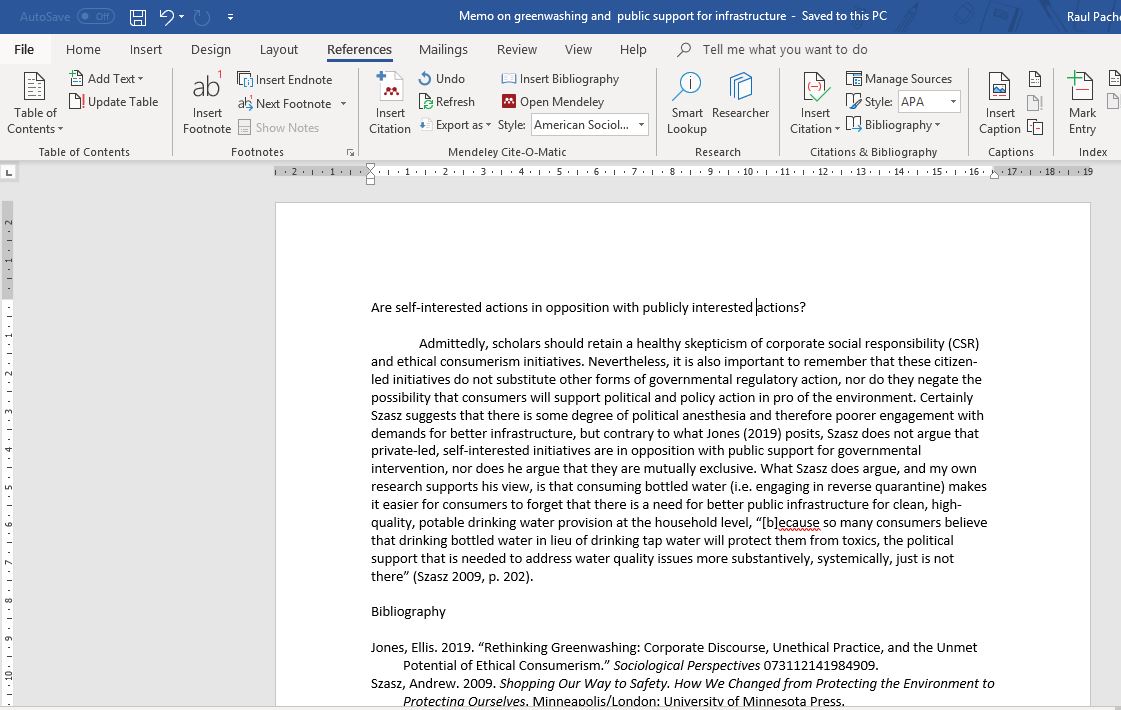Click the Insert Bibliography button
1121x710 pixels.
click(x=560, y=79)
